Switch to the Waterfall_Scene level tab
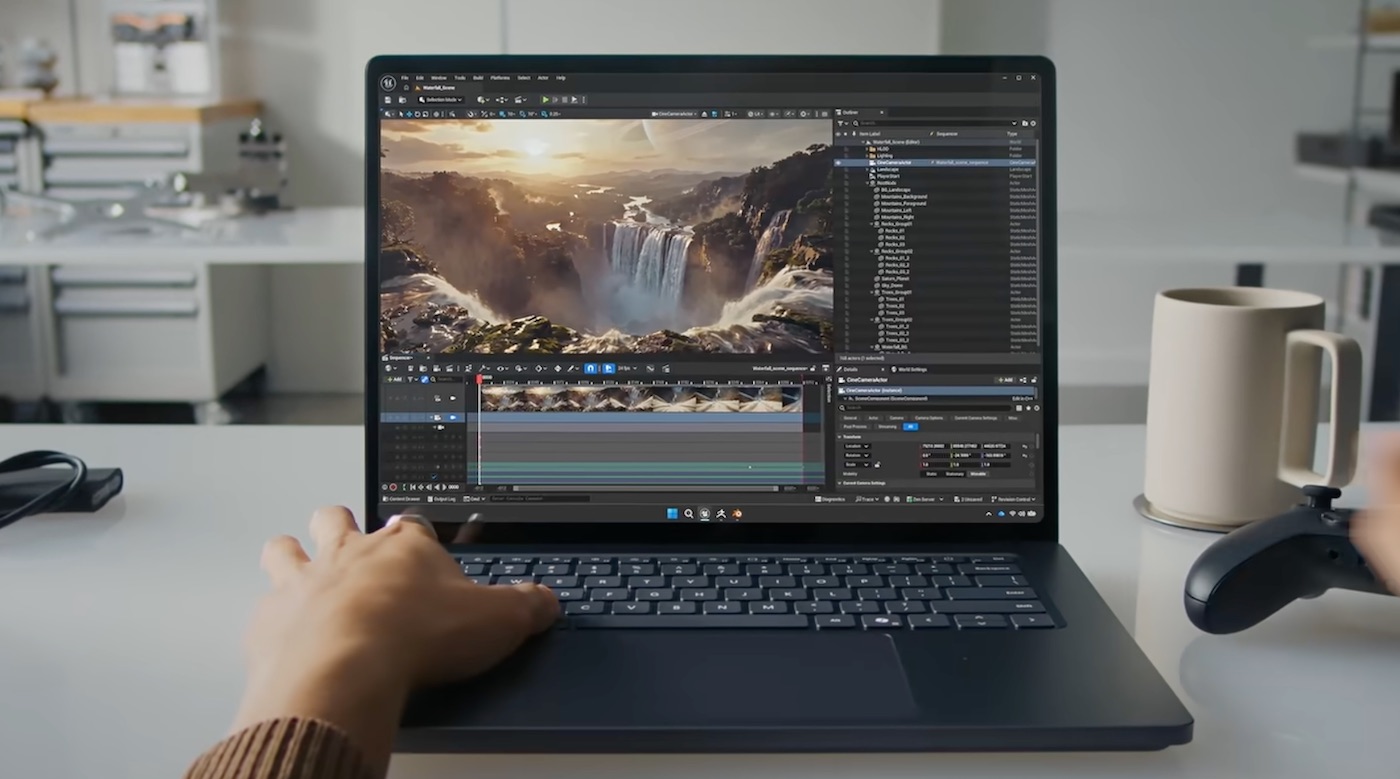The image size is (1400, 779). (435, 88)
